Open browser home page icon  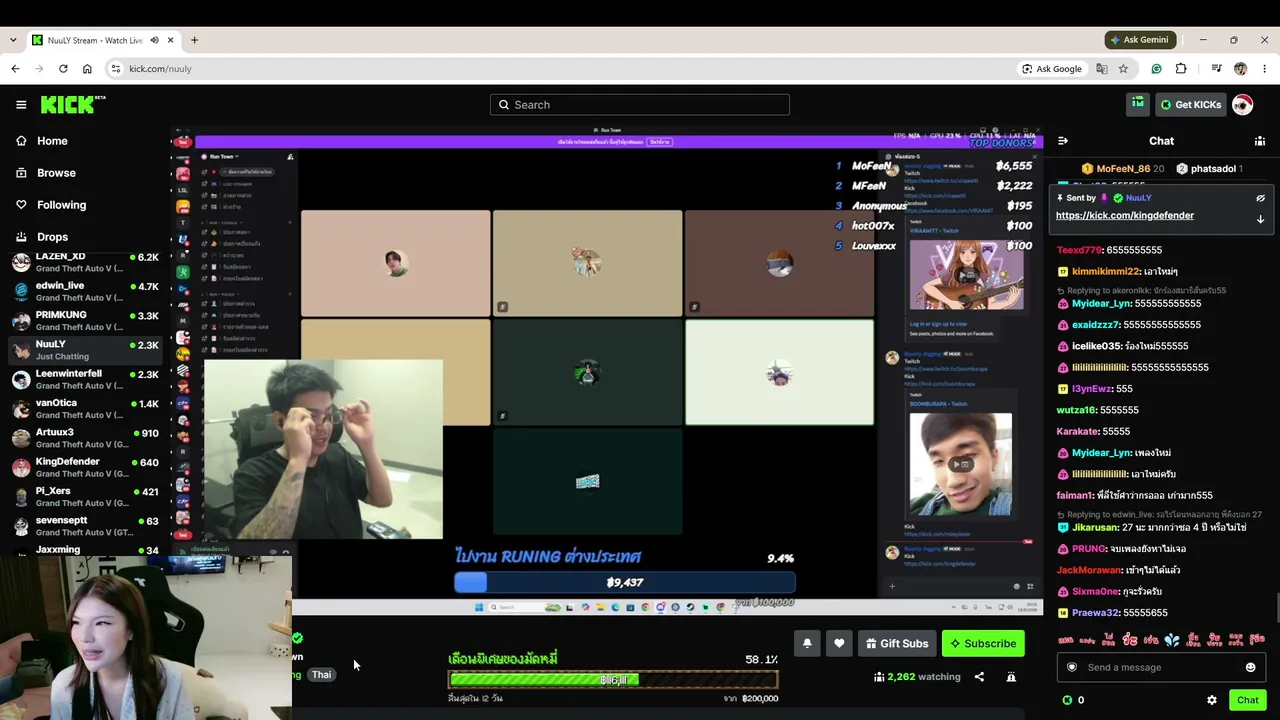click(87, 69)
